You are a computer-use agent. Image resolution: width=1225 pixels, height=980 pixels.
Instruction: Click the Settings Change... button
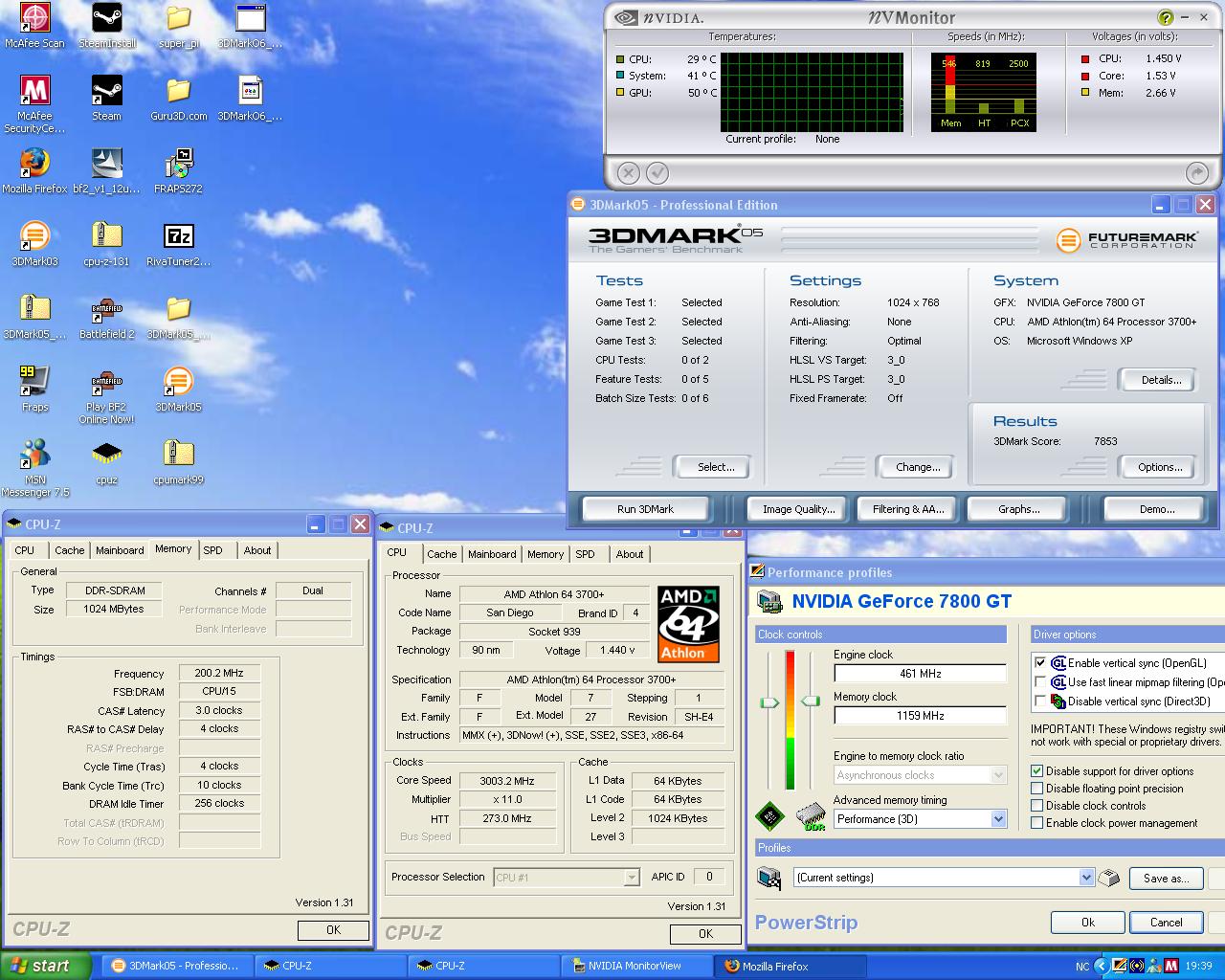tap(917, 467)
